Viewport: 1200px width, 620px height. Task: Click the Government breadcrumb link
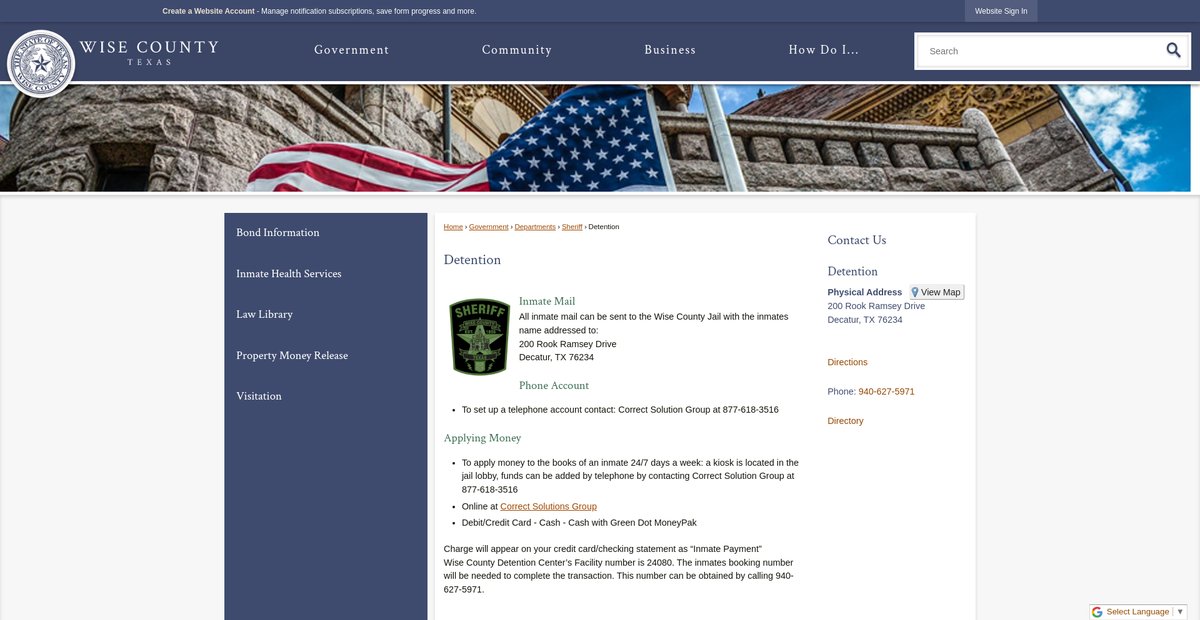(x=489, y=227)
